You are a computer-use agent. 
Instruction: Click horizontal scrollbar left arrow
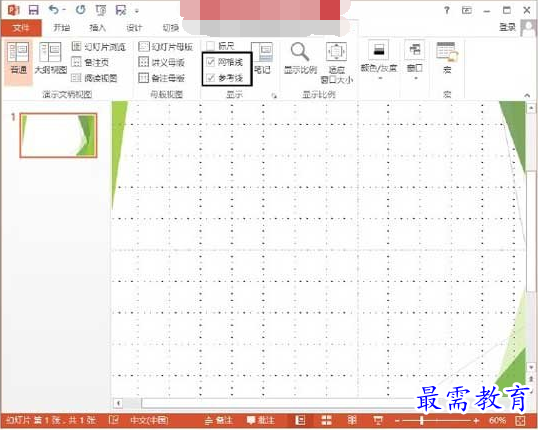pos(118,403)
